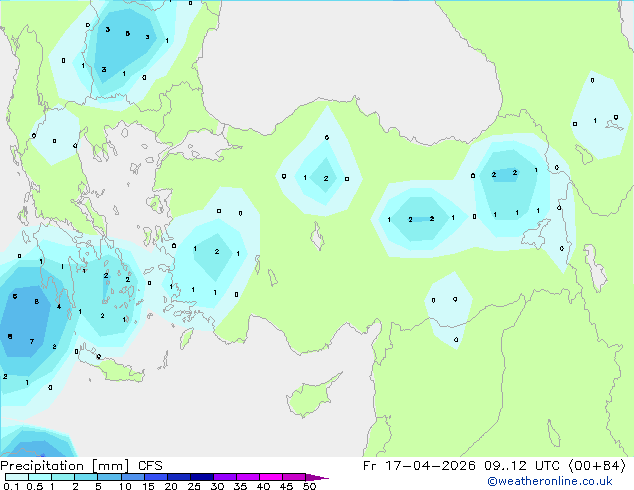Viewport: 634px width, 490px height.
Task: Pick the 10–15 mm legend color swatch
Action: (133, 477)
